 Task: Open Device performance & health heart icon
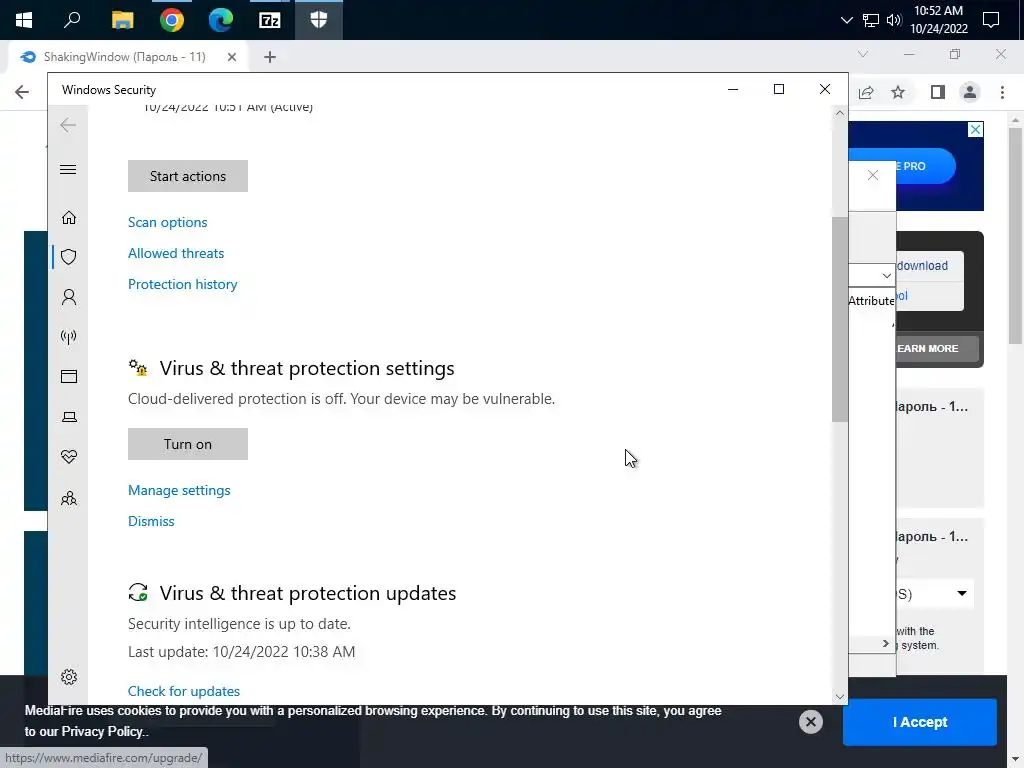tap(69, 456)
